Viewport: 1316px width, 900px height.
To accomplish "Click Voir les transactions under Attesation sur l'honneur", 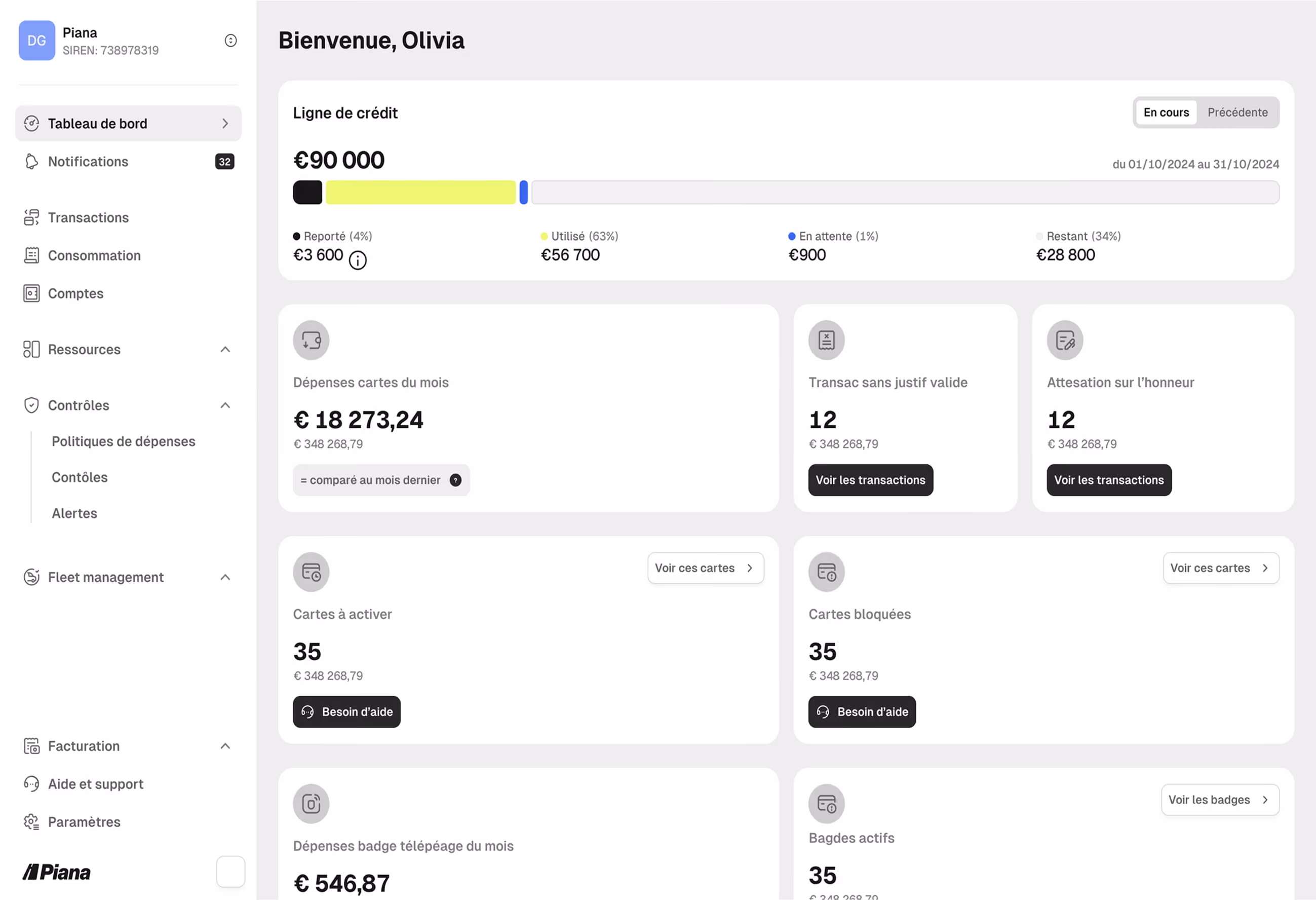I will 1109,480.
